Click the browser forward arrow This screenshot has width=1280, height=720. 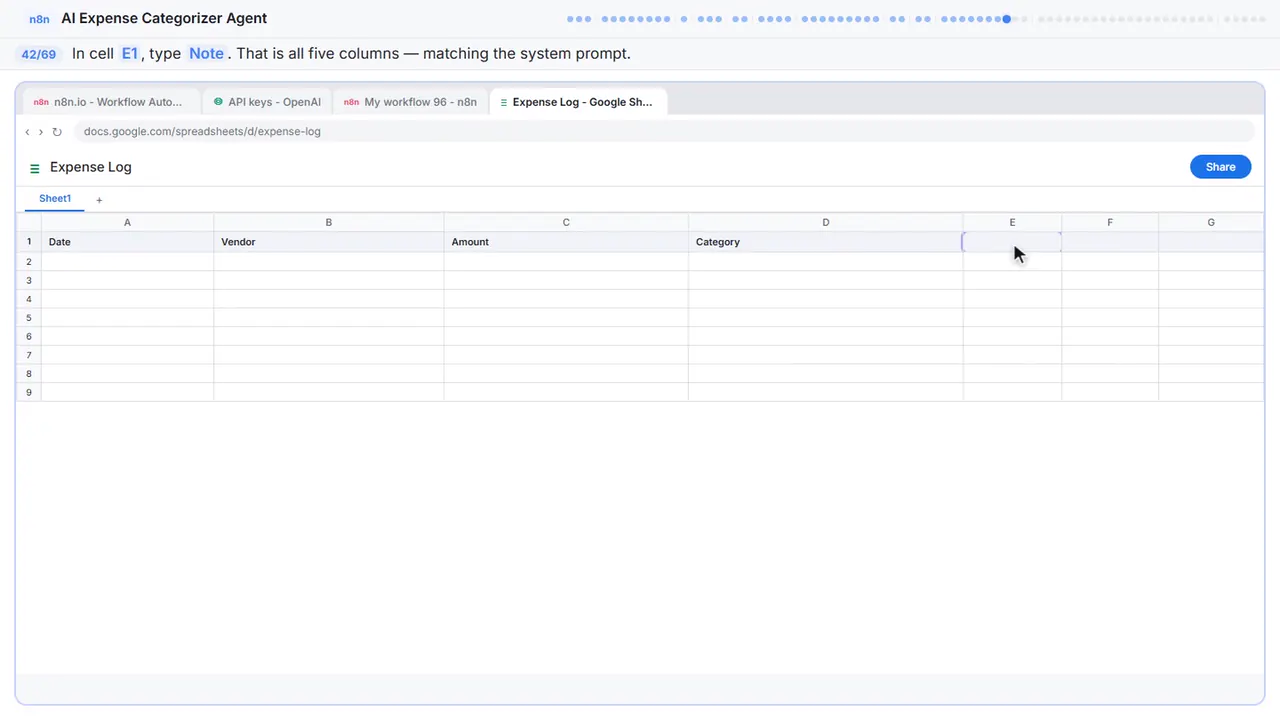click(x=41, y=132)
